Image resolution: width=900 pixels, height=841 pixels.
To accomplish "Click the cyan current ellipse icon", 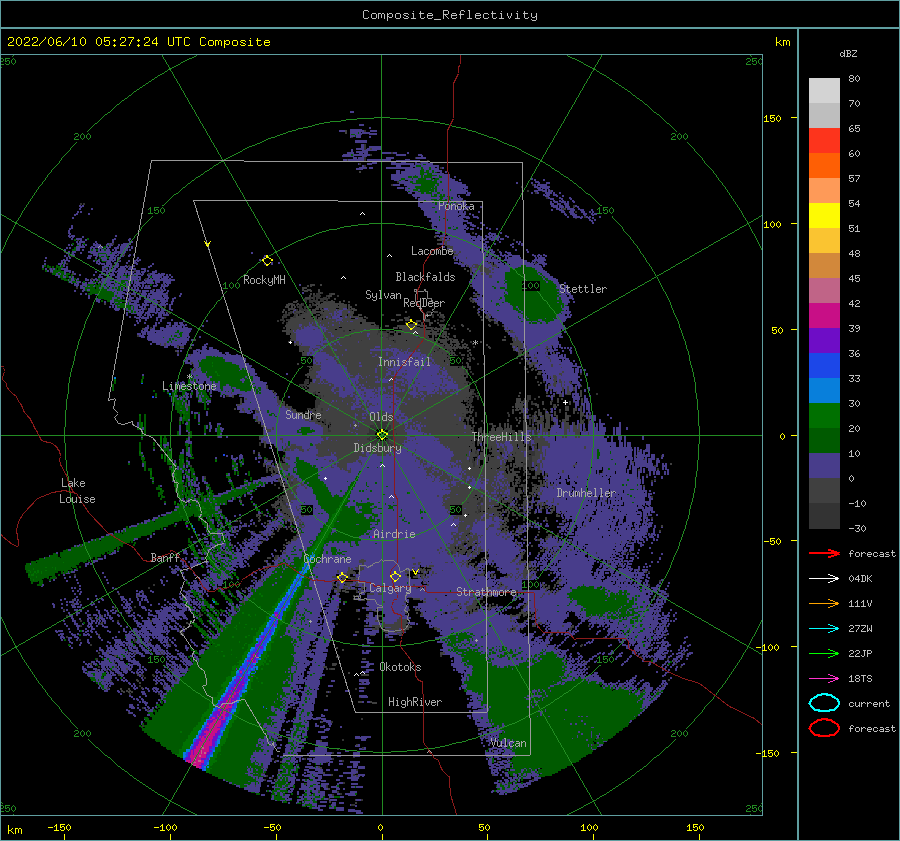I will (824, 703).
